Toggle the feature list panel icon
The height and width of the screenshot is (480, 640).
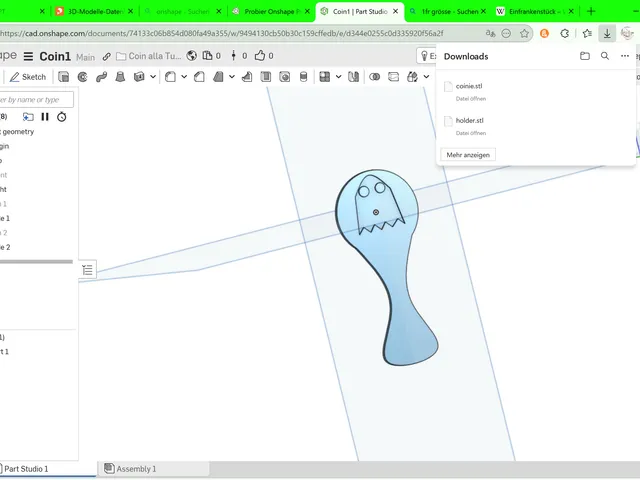(87, 270)
